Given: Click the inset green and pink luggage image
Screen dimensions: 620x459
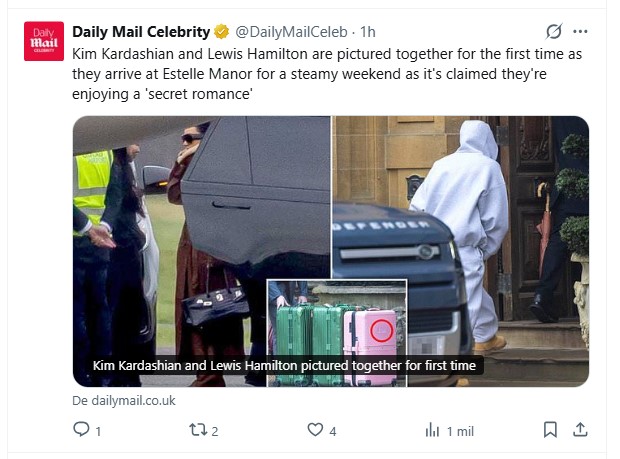Looking at the screenshot, I should pyautogui.click(x=337, y=320).
